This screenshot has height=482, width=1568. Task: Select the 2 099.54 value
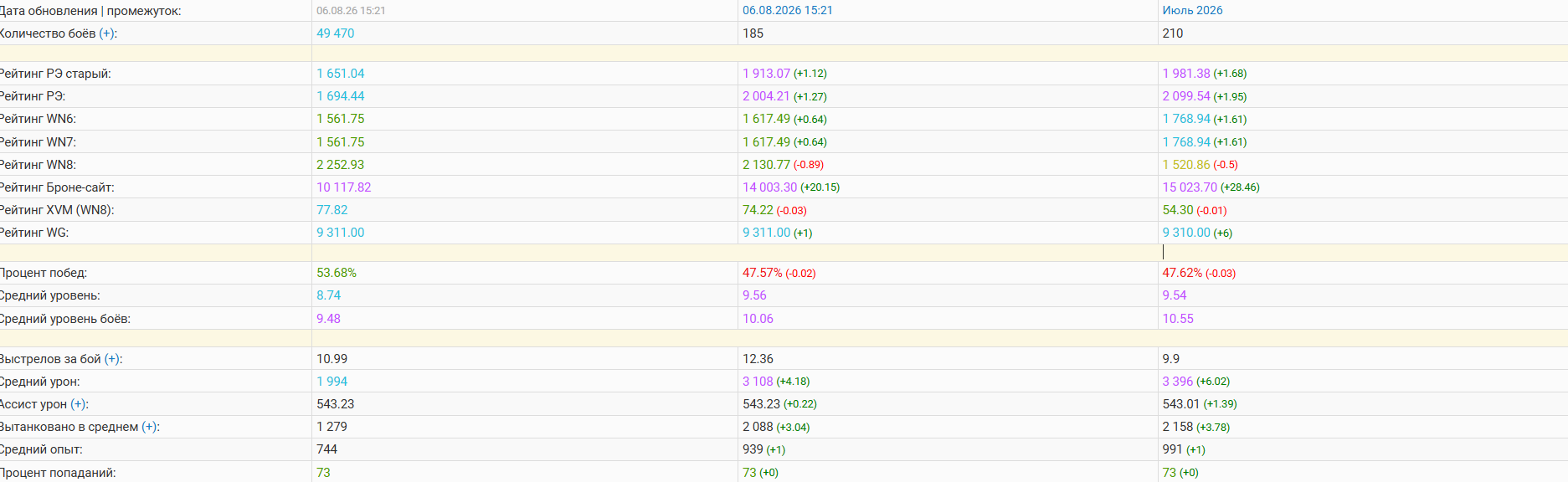(x=1186, y=96)
